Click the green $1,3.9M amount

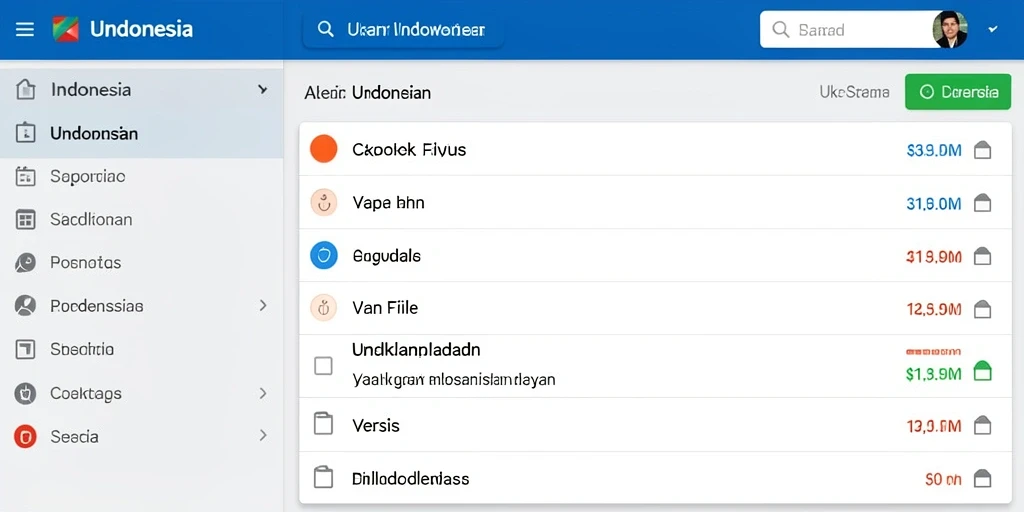[933, 374]
